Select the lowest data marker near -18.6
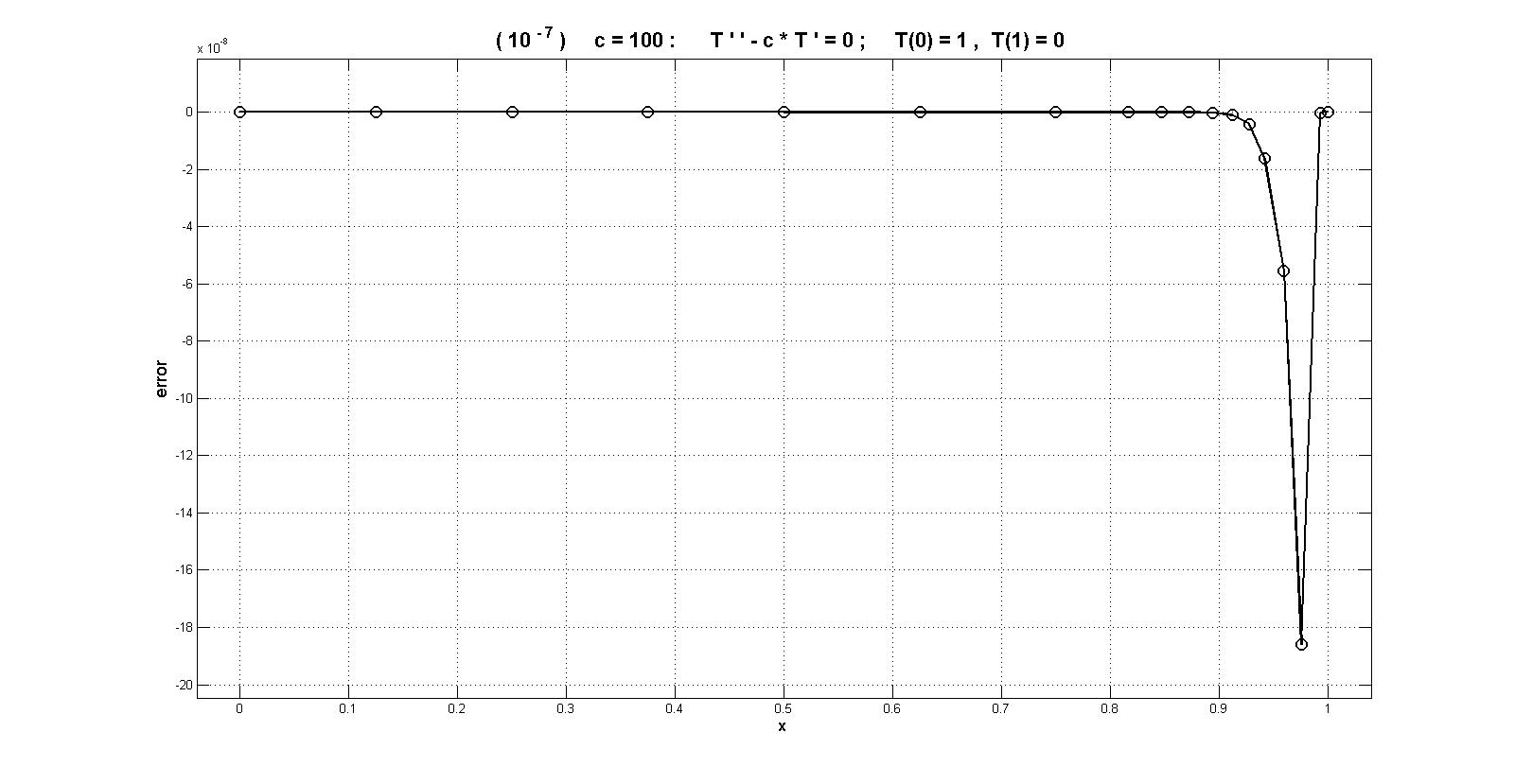 point(1301,644)
